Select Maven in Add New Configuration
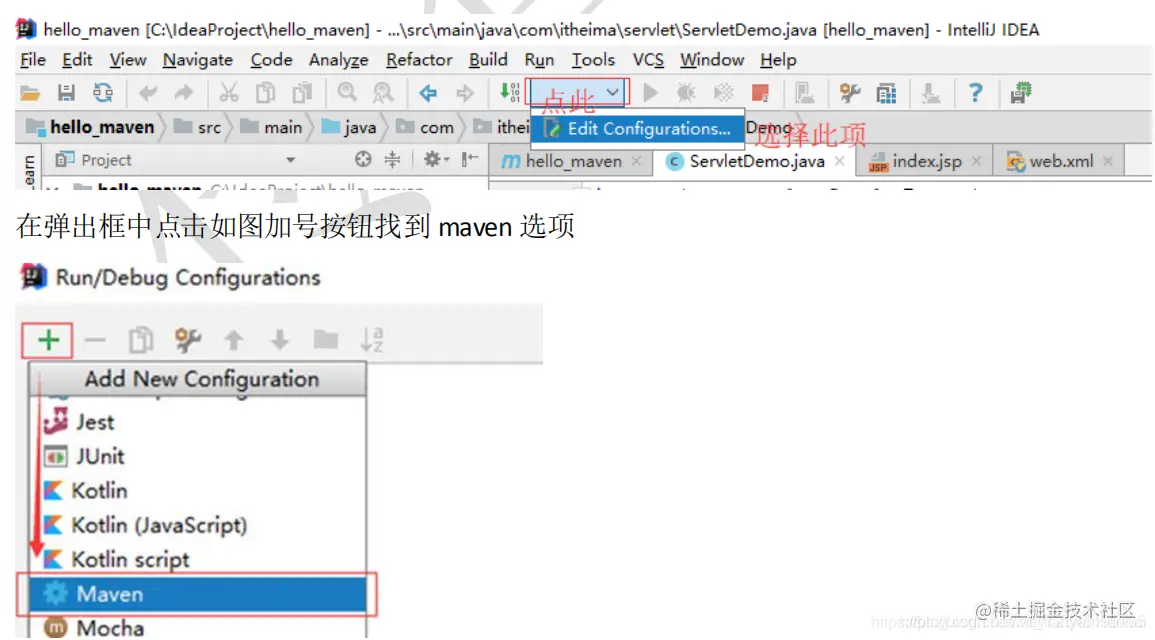This screenshot has width=1155, height=640. coord(197,594)
